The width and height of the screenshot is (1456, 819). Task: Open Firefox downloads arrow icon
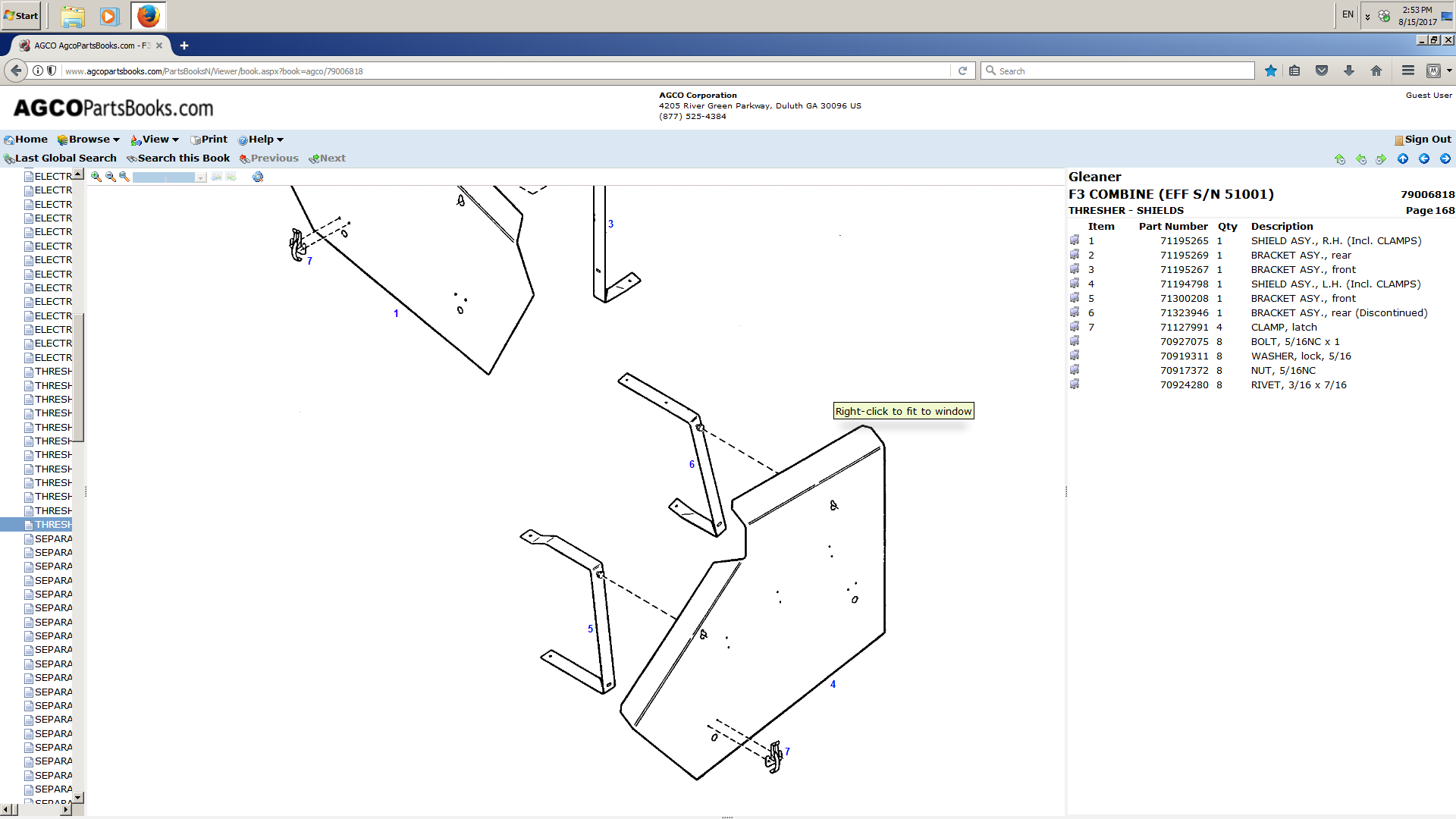pyautogui.click(x=1349, y=71)
